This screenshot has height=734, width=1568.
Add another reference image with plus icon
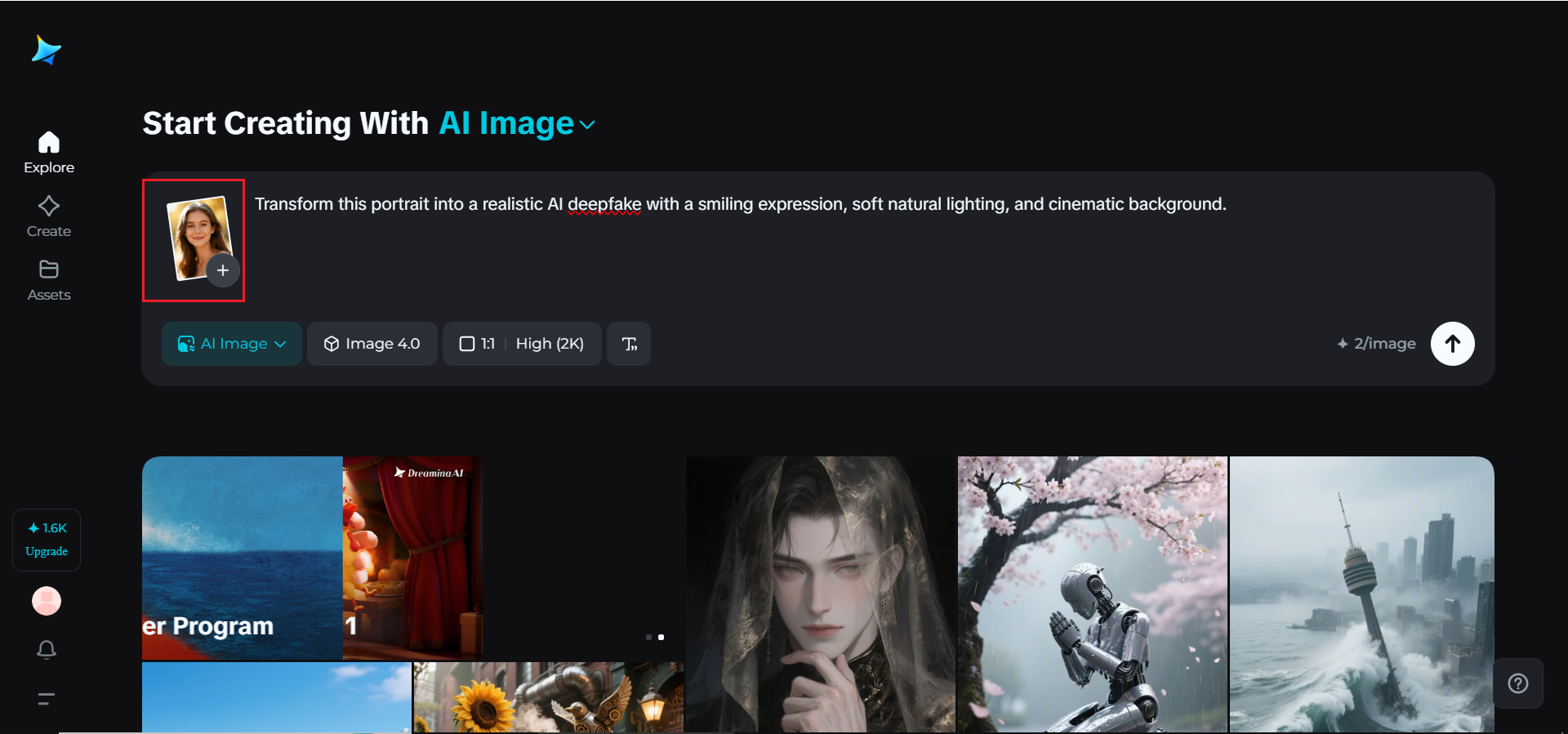point(223,270)
